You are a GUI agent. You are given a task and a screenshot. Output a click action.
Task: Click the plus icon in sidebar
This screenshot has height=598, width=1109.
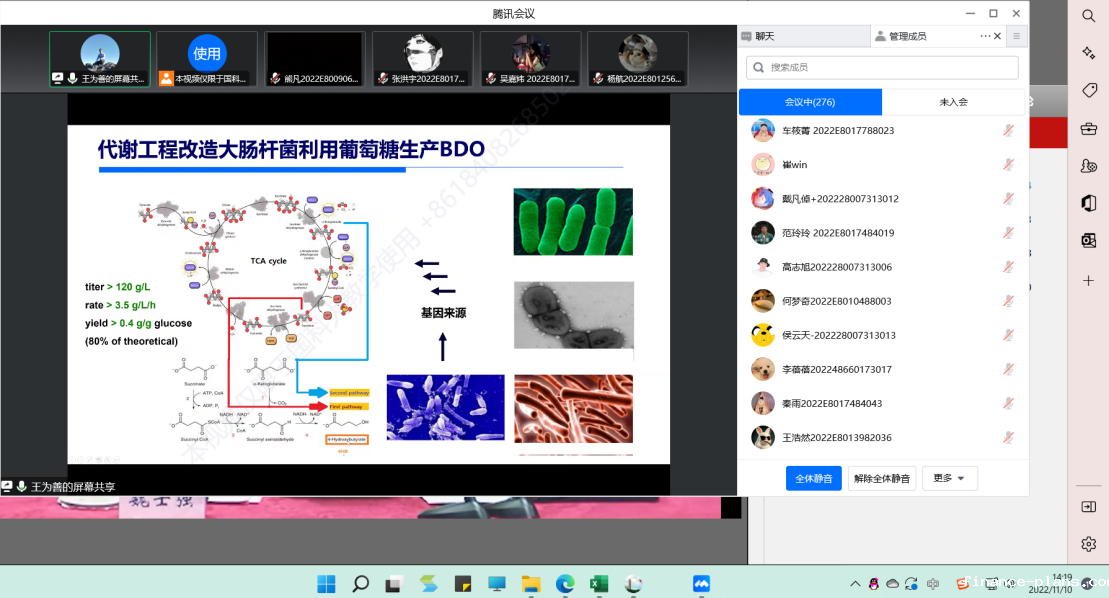click(x=1088, y=281)
